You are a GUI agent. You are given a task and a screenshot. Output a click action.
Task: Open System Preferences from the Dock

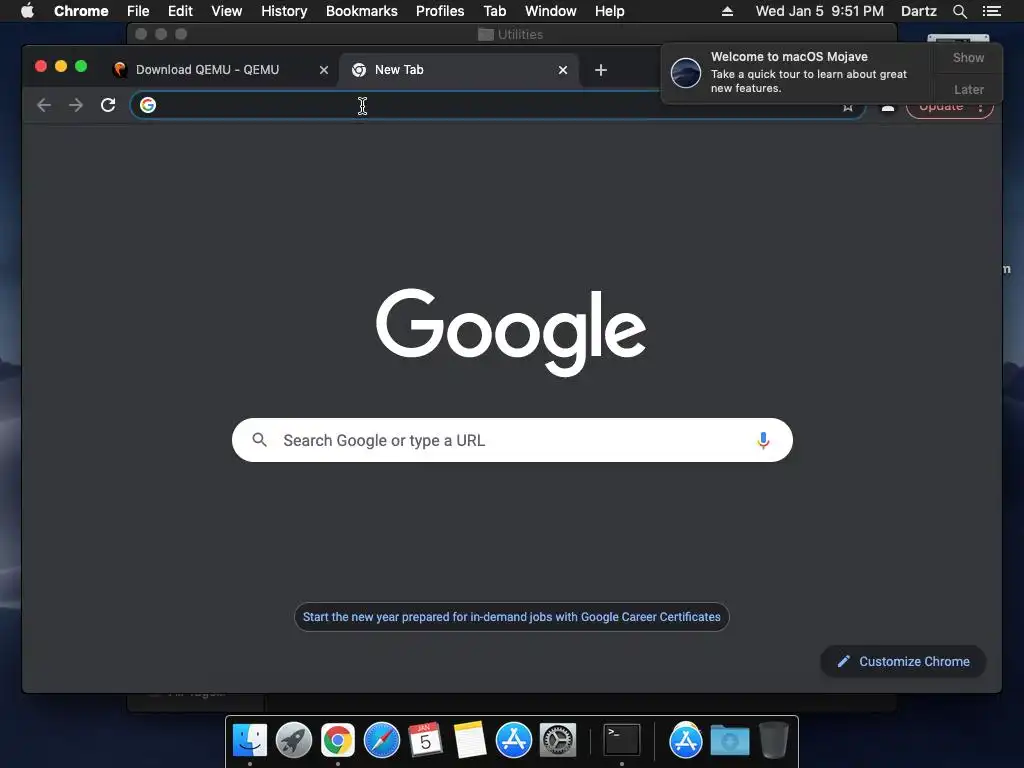[x=558, y=740]
